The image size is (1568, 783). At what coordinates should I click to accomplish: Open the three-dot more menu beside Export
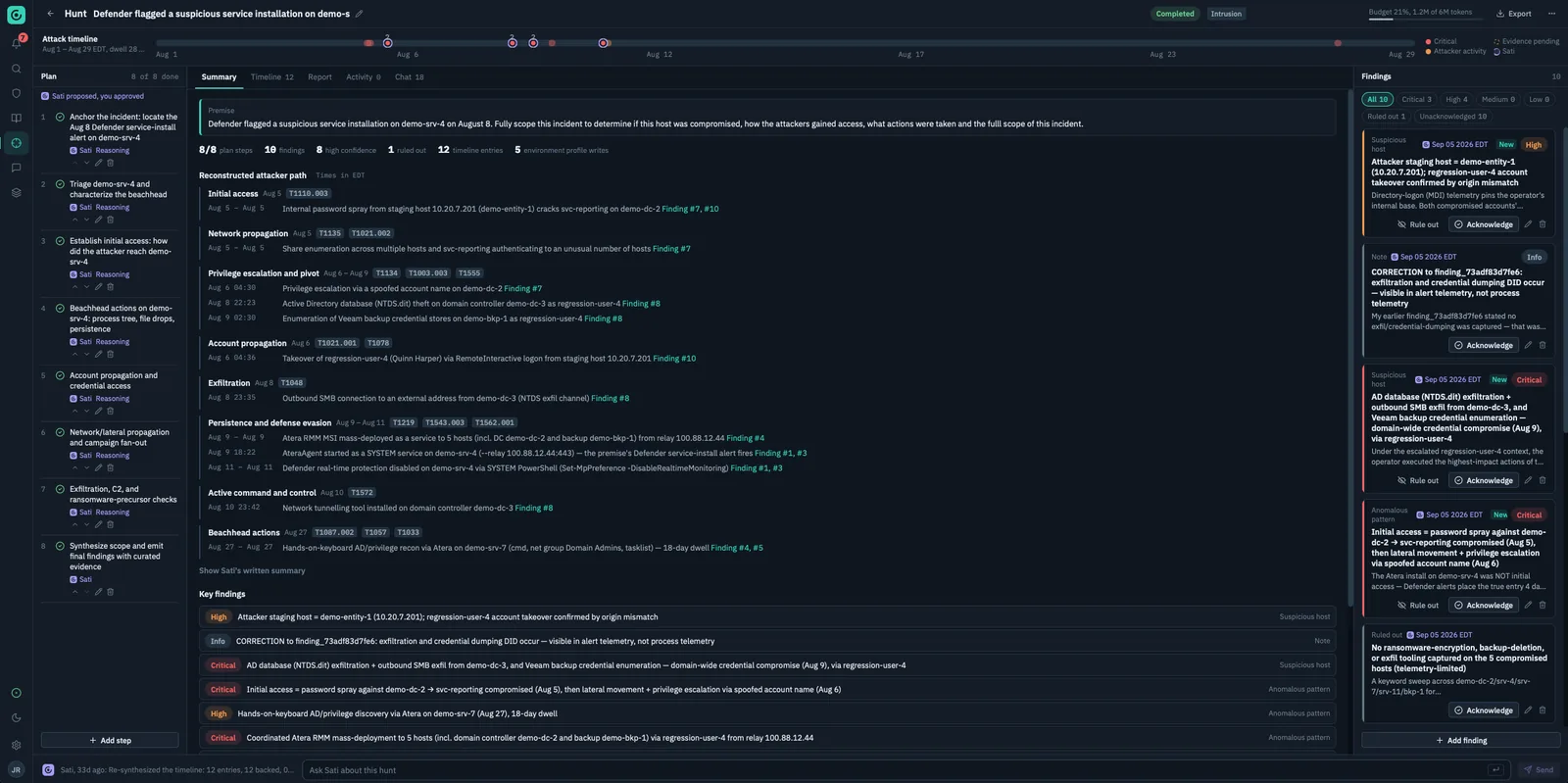(1551, 14)
